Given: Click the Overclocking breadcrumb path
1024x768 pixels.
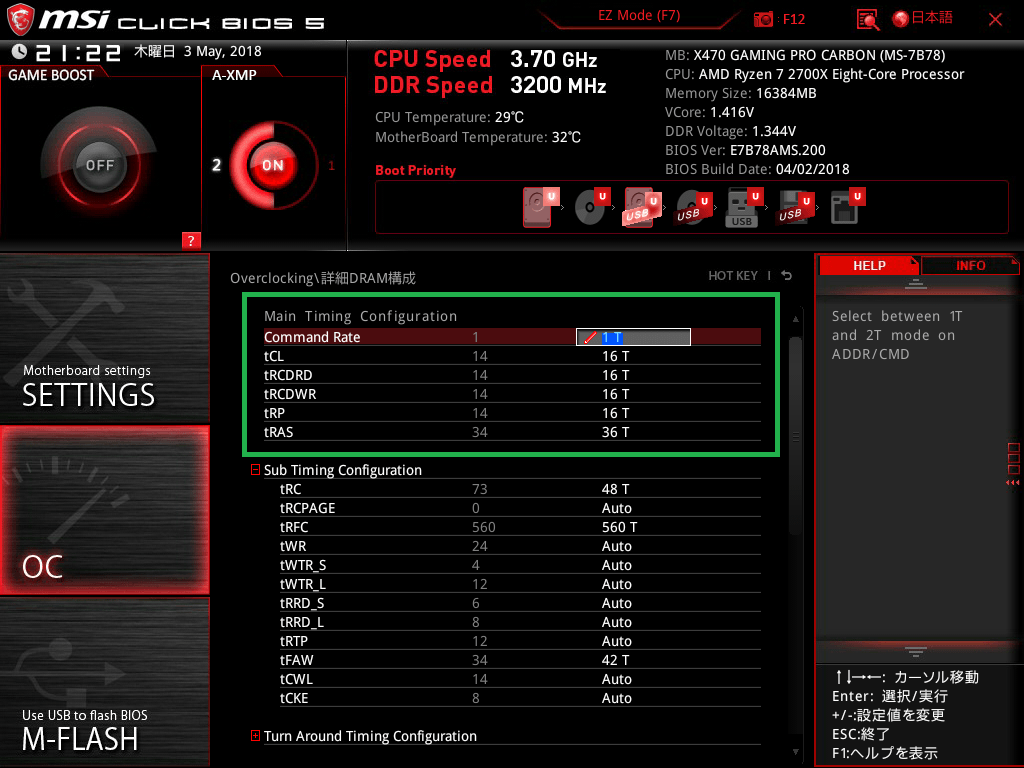Looking at the screenshot, I should coord(323,278).
